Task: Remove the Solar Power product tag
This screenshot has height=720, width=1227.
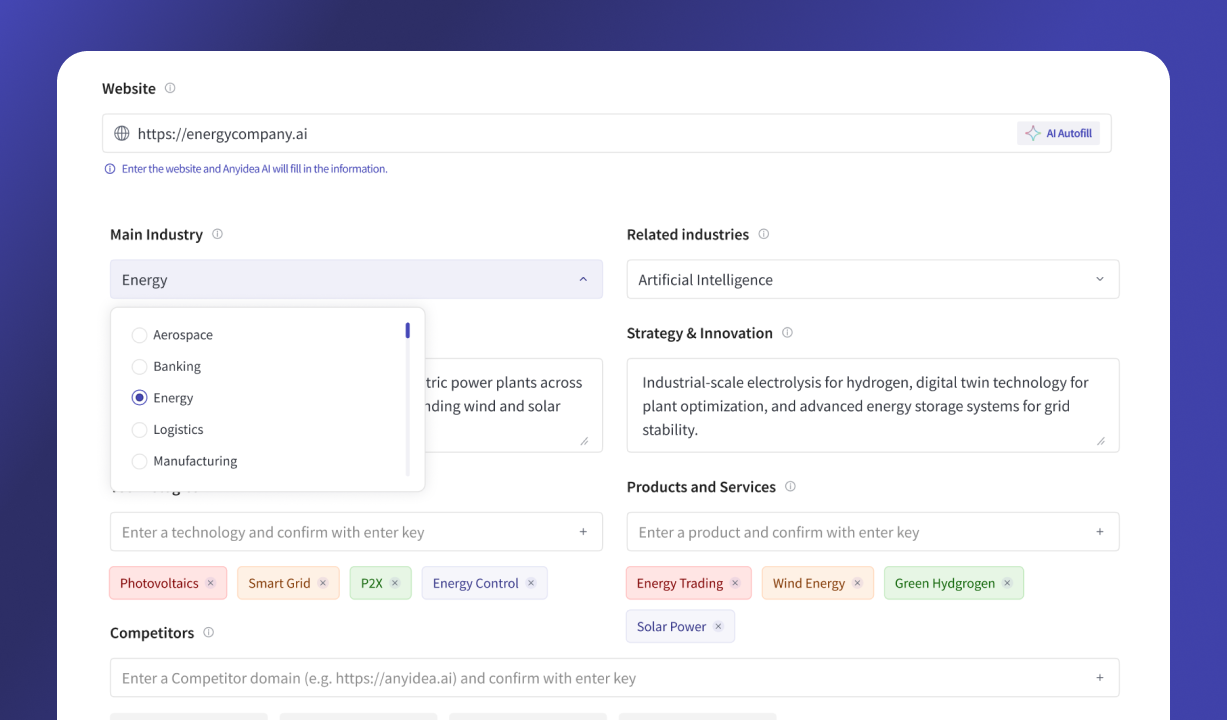Action: [718, 626]
